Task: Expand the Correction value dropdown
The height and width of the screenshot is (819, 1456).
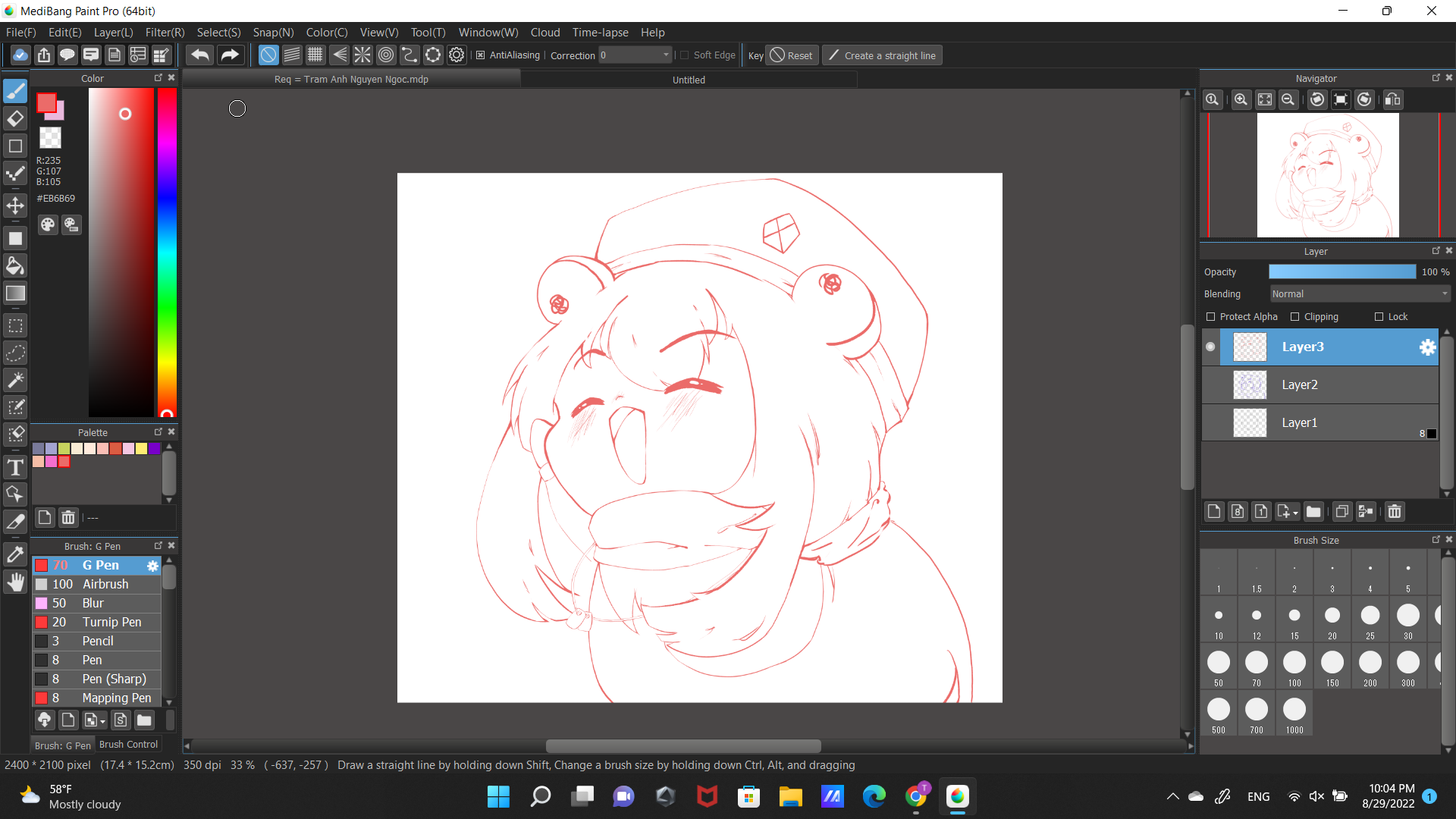Action: pos(666,55)
